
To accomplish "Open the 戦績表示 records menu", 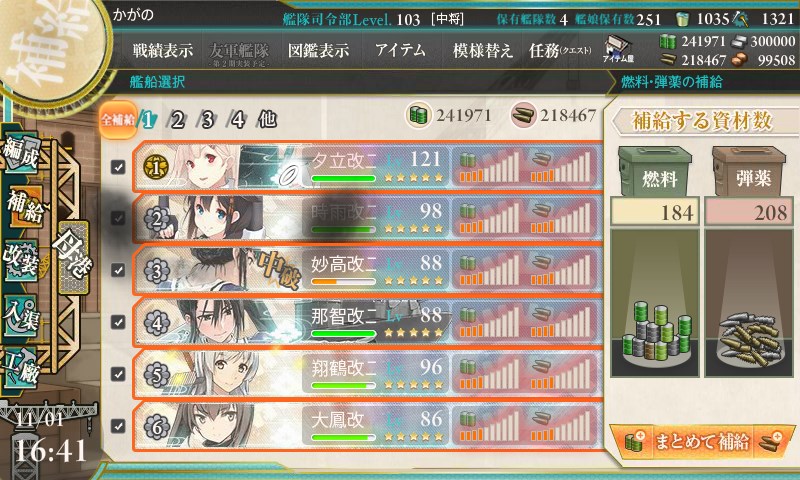I will click(163, 50).
